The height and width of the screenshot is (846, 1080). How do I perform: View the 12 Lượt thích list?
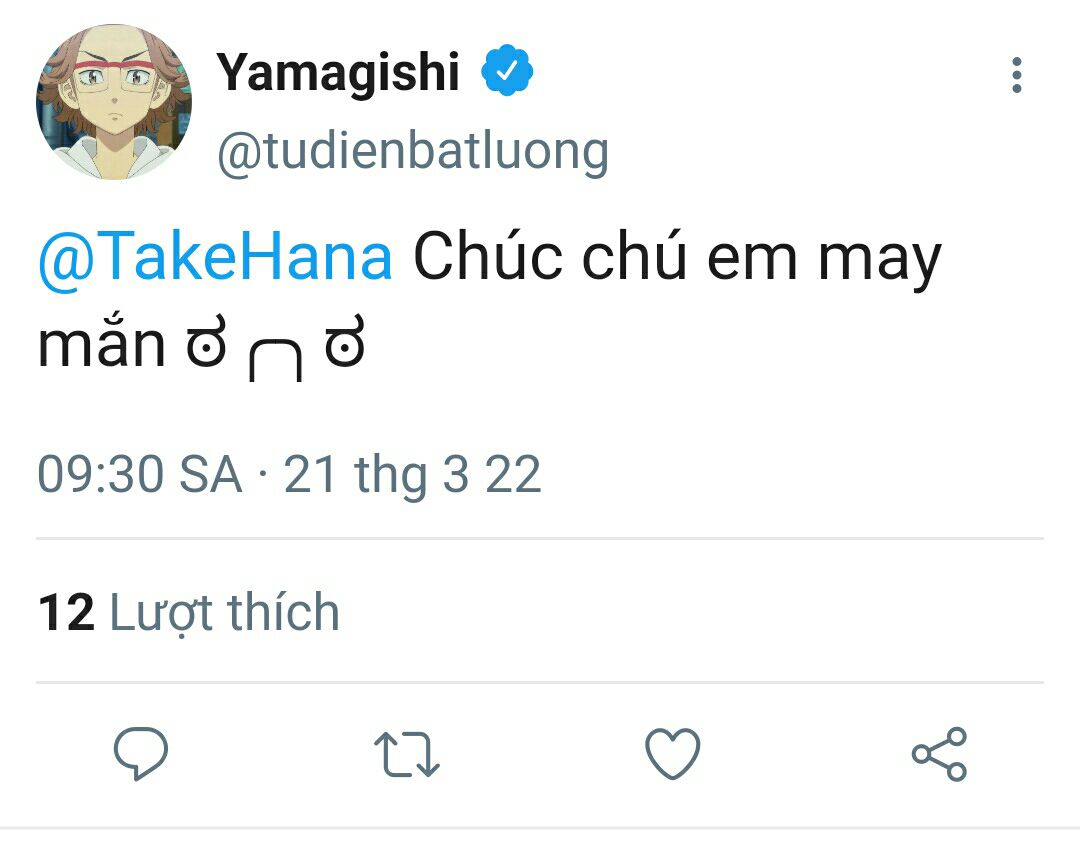click(189, 612)
